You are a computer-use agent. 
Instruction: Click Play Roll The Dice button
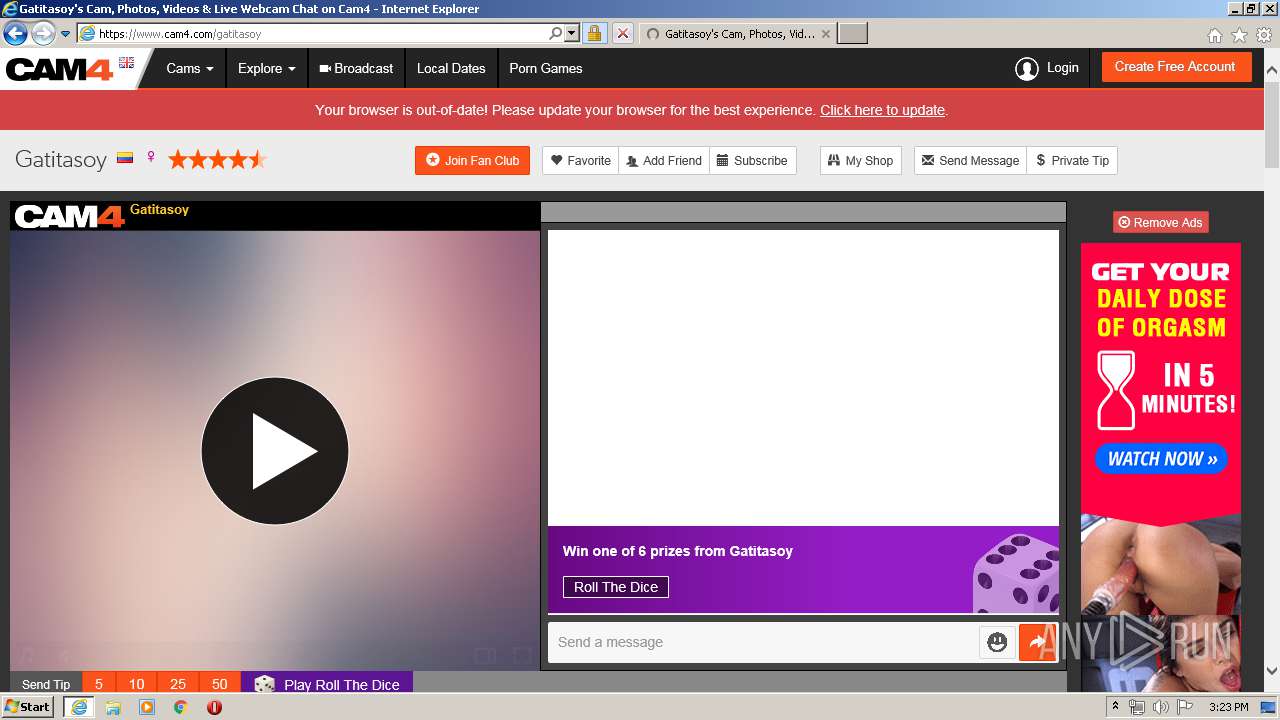coord(327,684)
